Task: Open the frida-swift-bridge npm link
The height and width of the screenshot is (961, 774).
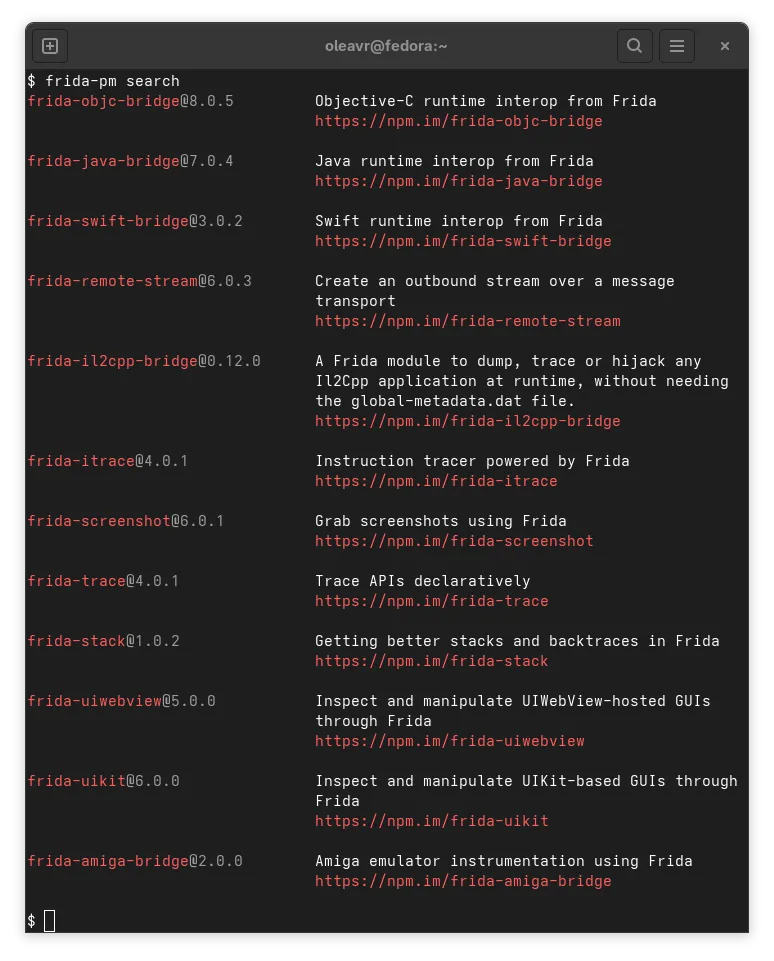Action: (x=463, y=241)
